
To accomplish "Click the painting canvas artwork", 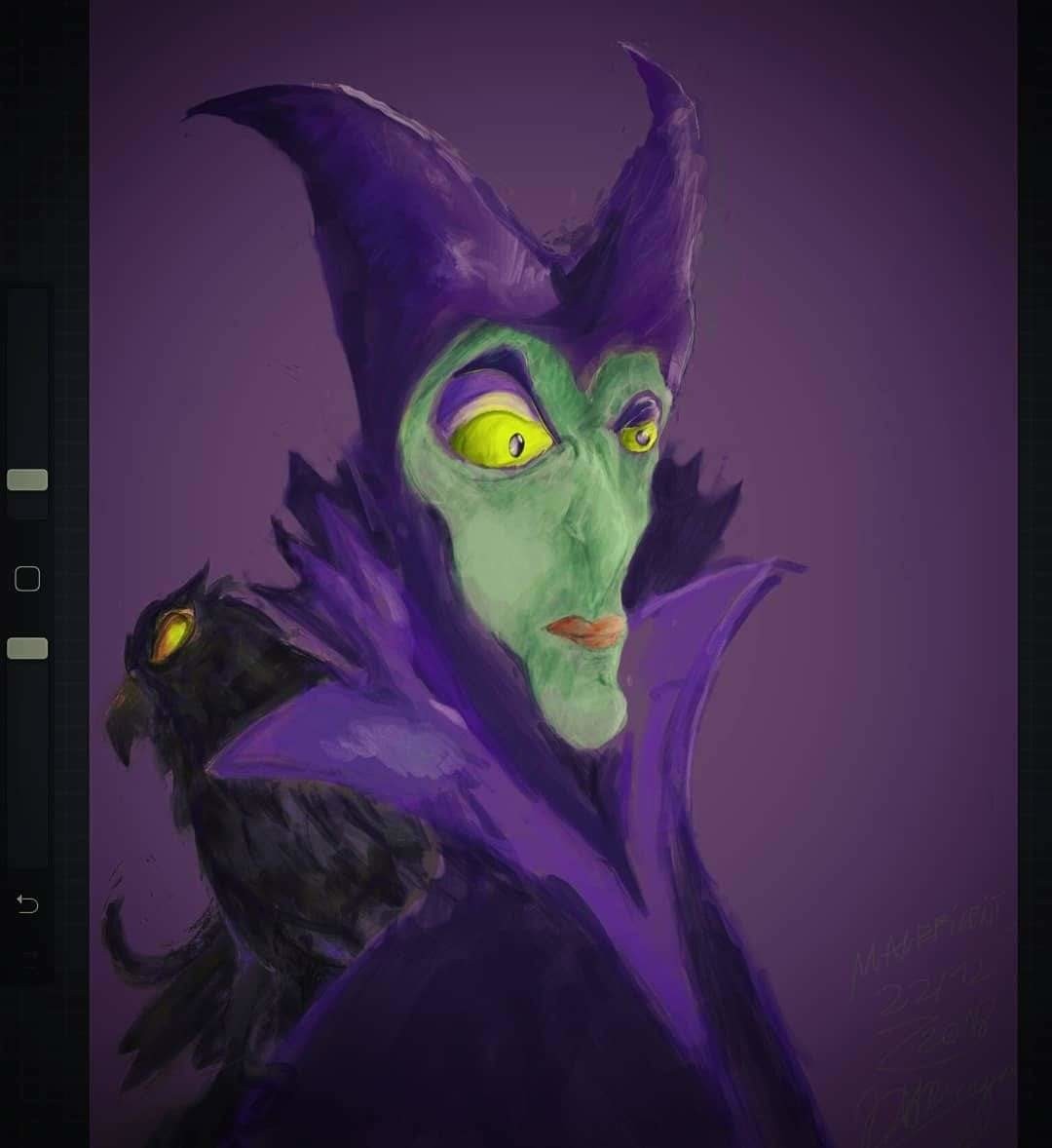I will tap(553, 574).
